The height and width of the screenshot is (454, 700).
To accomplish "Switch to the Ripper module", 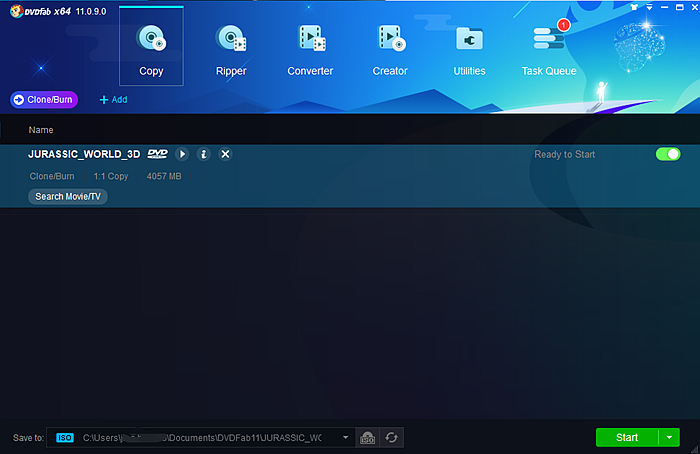I will (x=231, y=50).
